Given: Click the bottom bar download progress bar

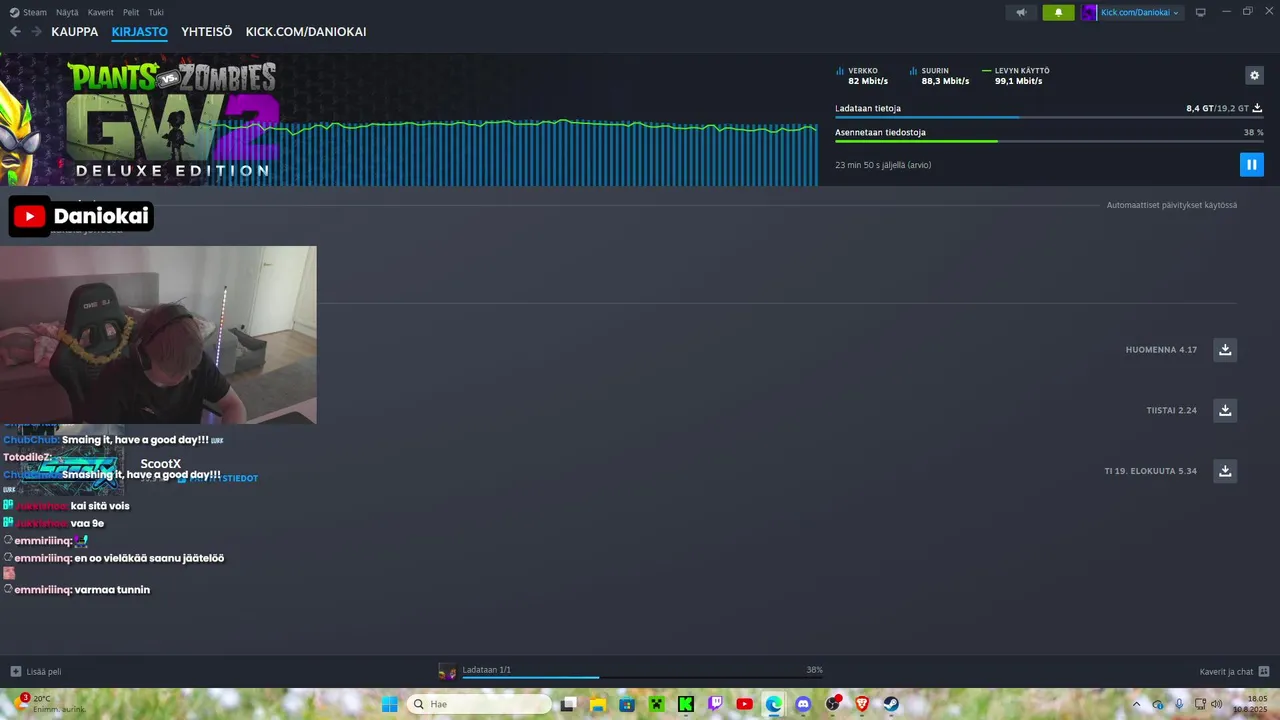Looking at the screenshot, I should [x=642, y=678].
